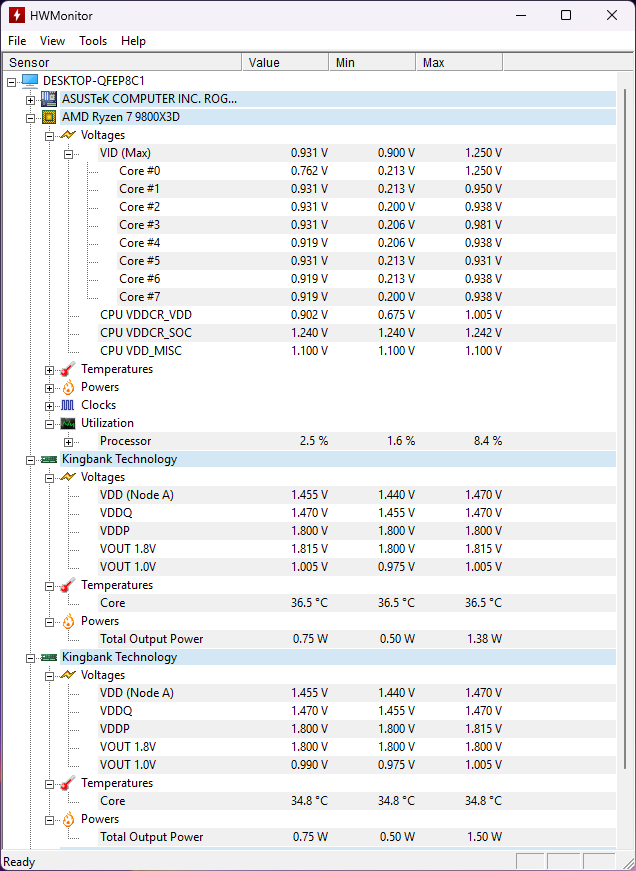Viewport: 636px width, 871px height.
Task: Click second Kingbank Powers flame icon
Action: click(68, 819)
